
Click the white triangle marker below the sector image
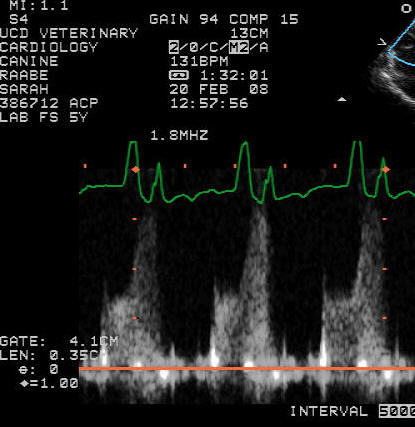pyautogui.click(x=342, y=99)
